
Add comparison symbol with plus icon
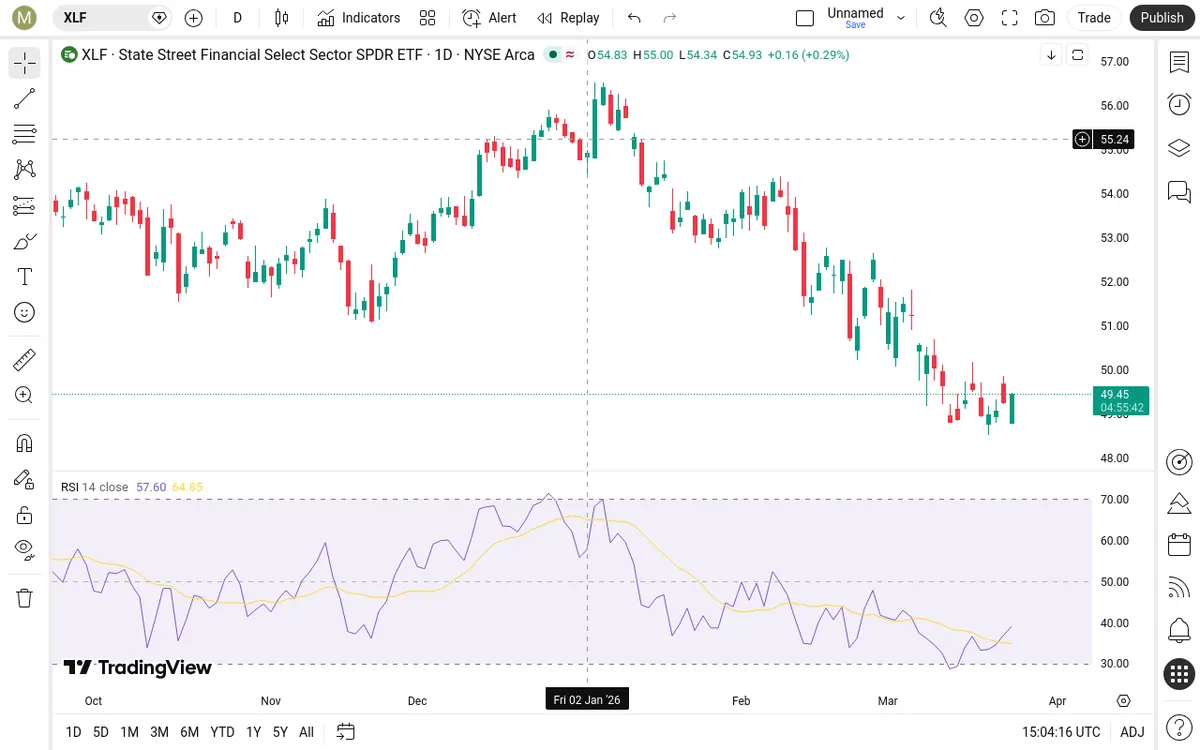coord(194,18)
